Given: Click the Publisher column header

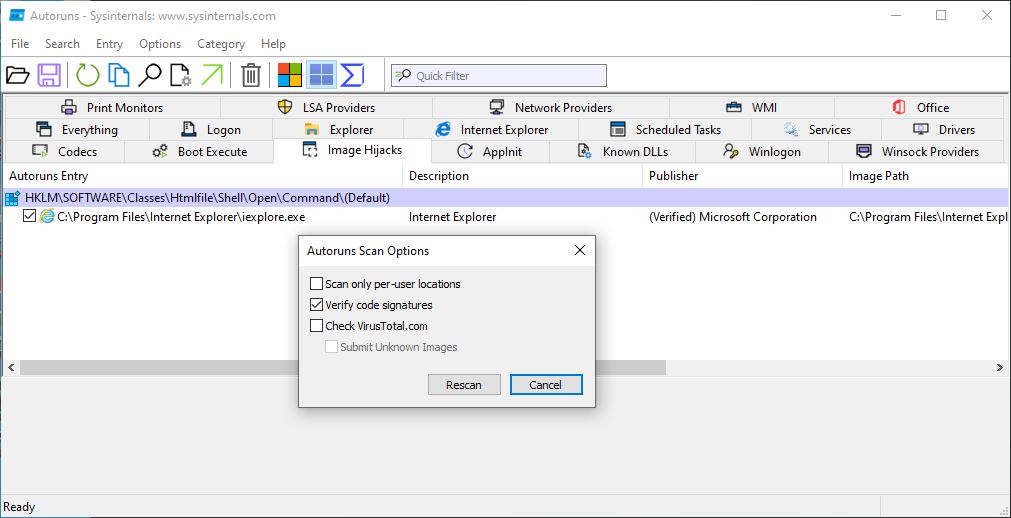Looking at the screenshot, I should point(742,176).
